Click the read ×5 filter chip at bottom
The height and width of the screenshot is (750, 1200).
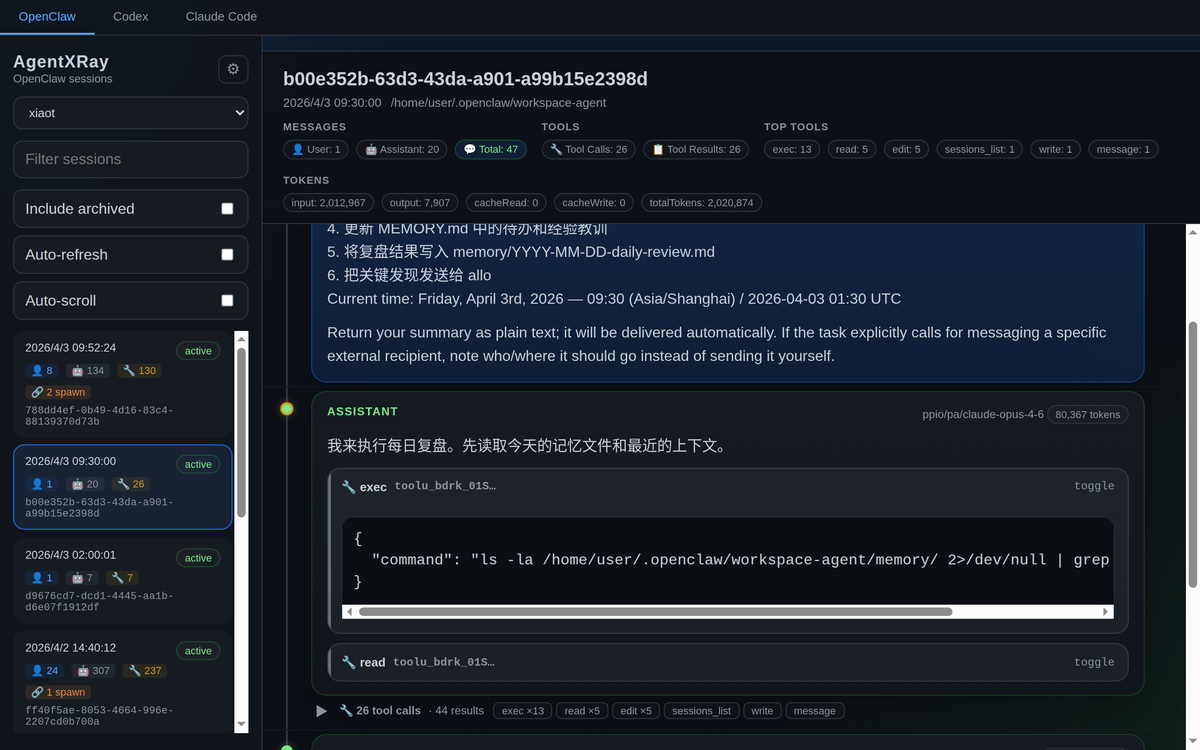point(581,711)
